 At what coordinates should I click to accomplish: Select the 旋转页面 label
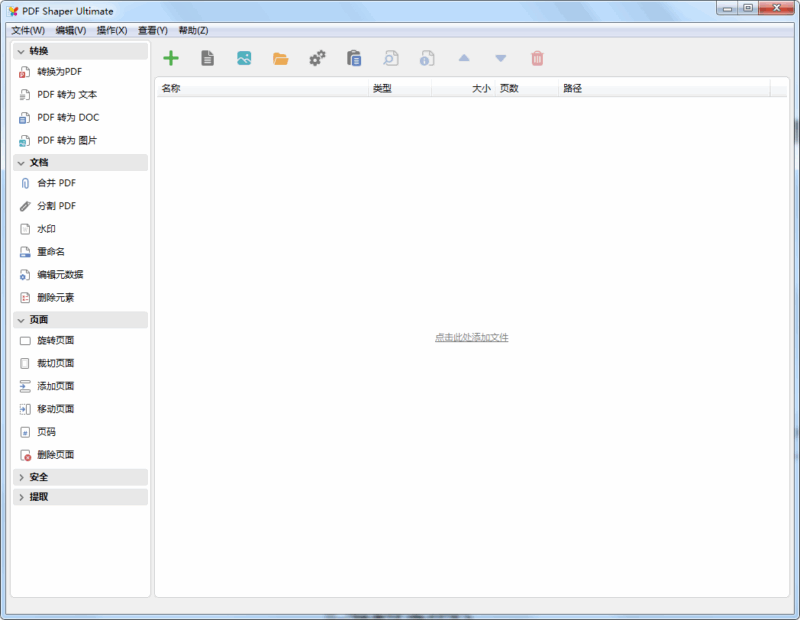point(56,340)
